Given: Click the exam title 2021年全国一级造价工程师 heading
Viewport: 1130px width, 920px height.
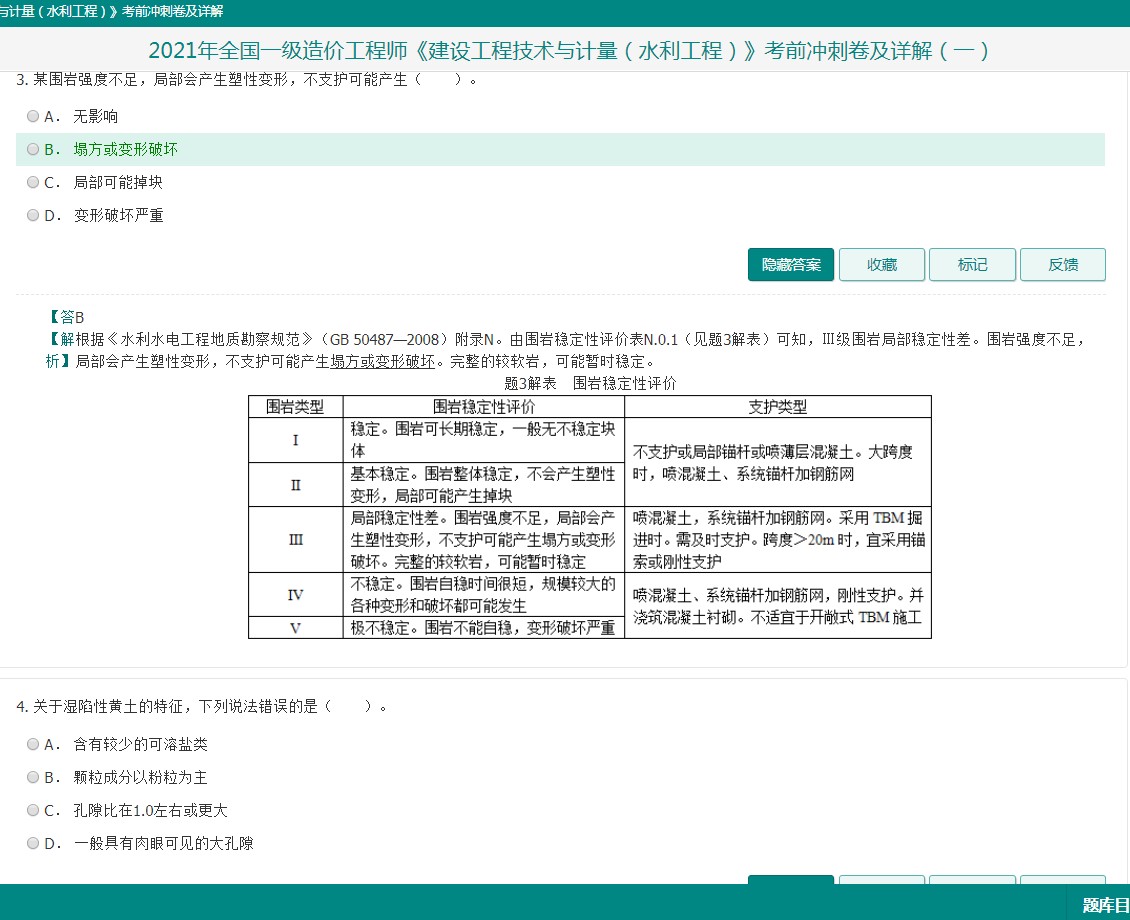Looking at the screenshot, I should point(568,50).
